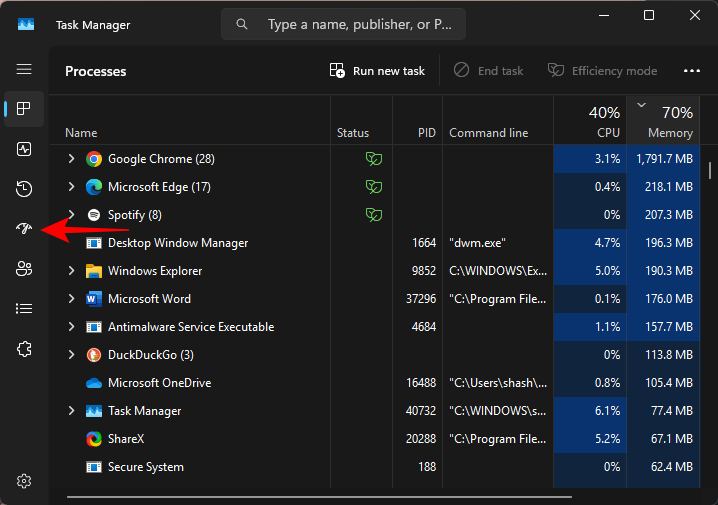This screenshot has height=505, width=718.
Task: Click the search magnifier icon
Action: click(242, 24)
